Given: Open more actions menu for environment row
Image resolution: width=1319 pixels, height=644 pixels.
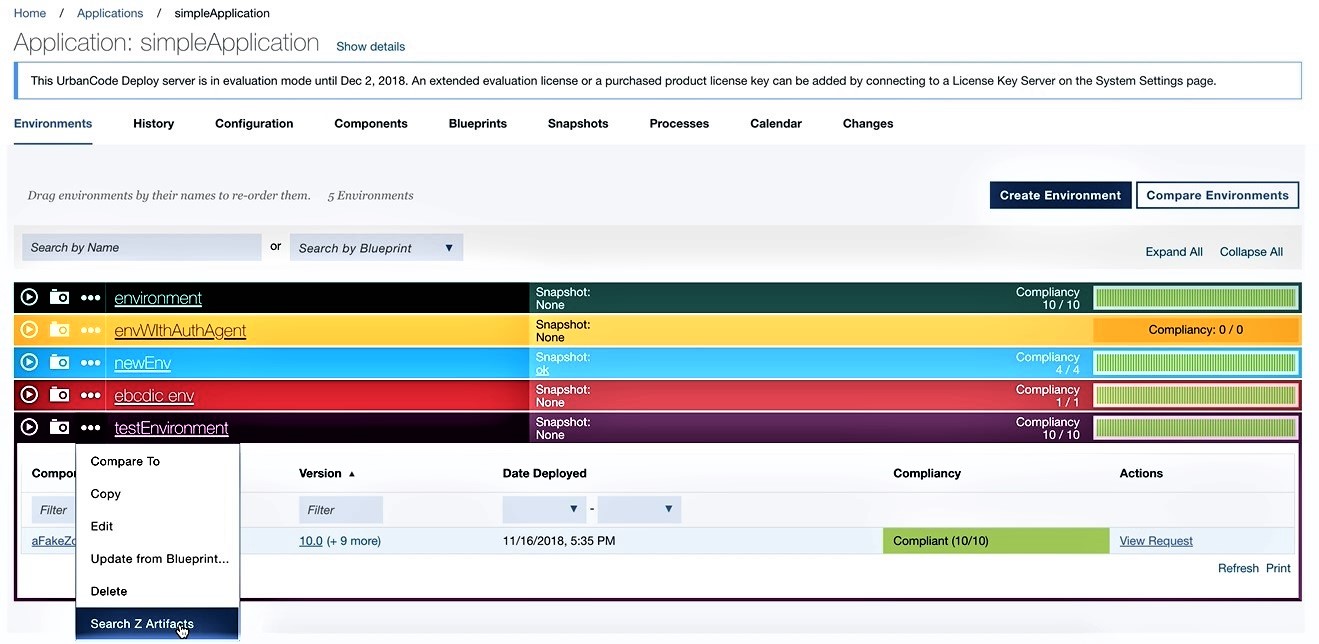Looking at the screenshot, I should click(x=91, y=298).
